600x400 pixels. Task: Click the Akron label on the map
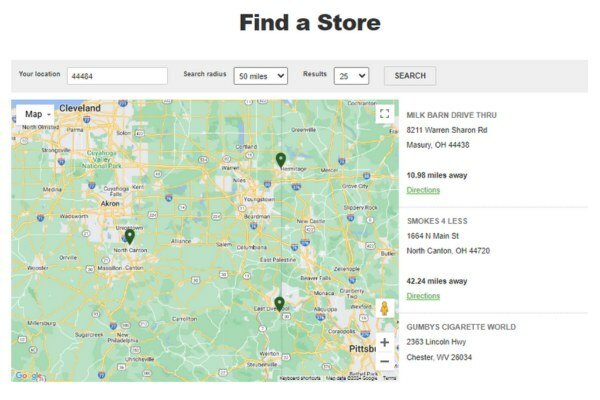[110, 204]
